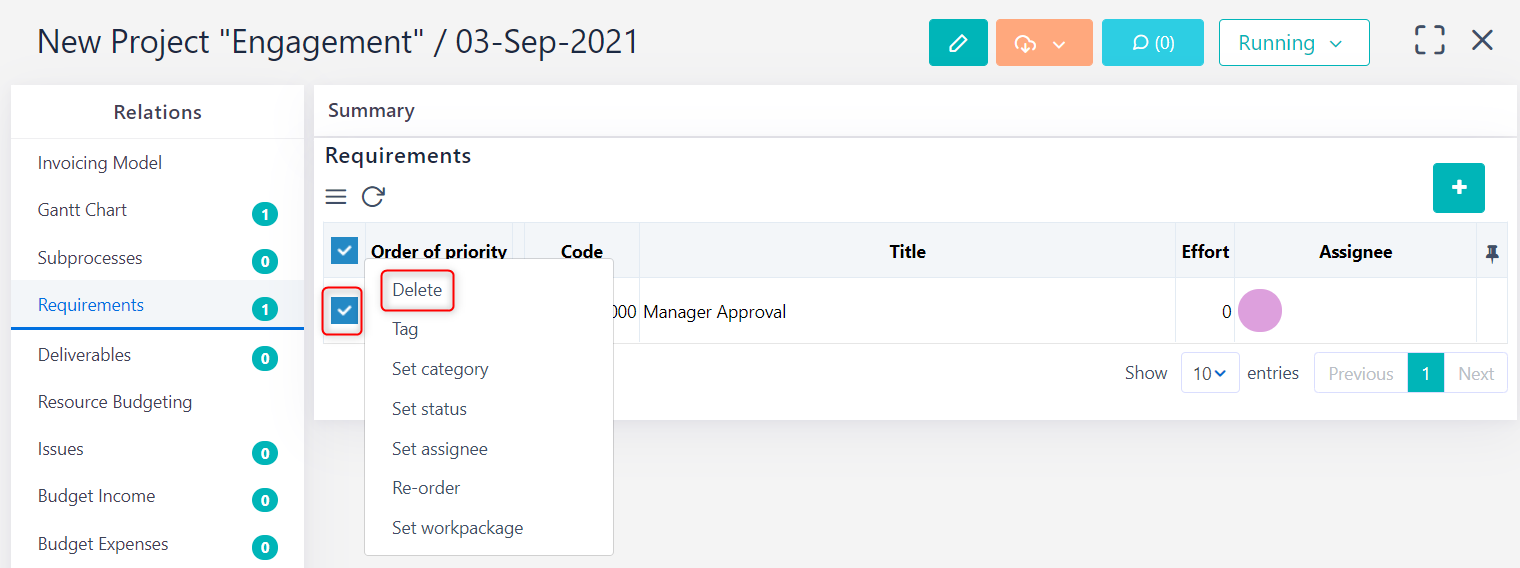Screen dimensions: 1520x568
Task: Click the Deliverables count badge
Action: 265,358
